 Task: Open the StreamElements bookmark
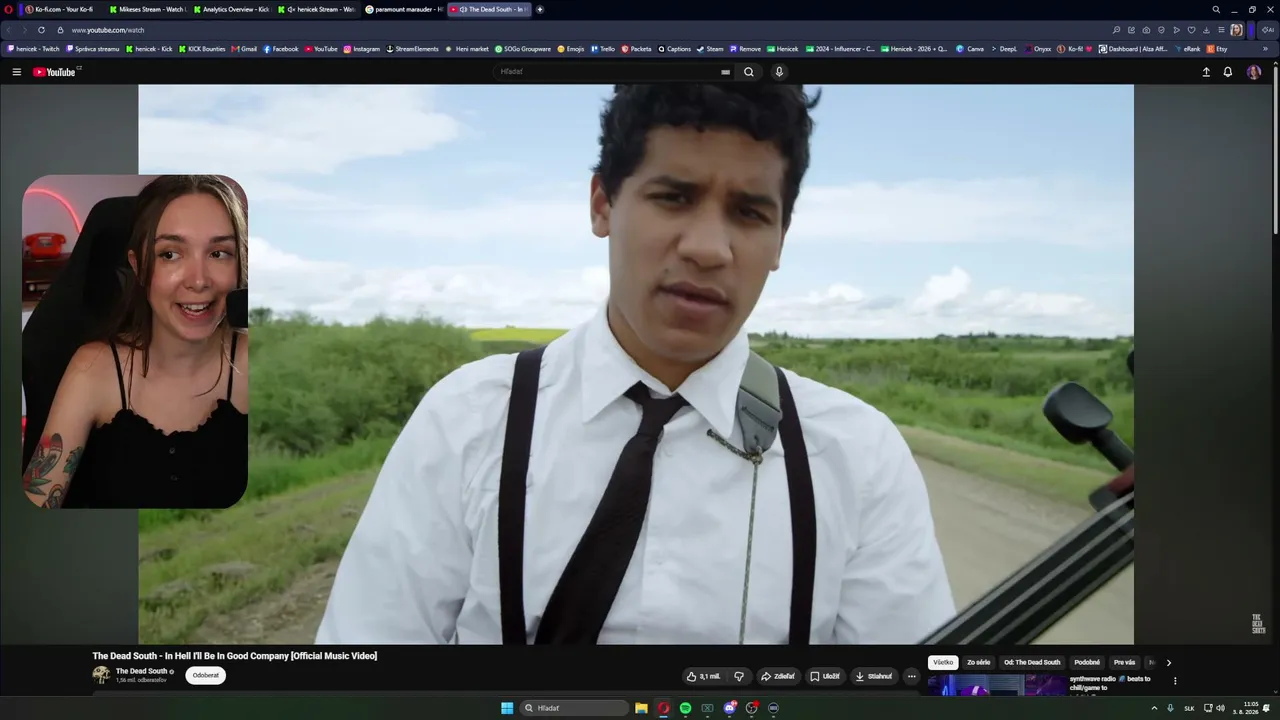(x=414, y=48)
